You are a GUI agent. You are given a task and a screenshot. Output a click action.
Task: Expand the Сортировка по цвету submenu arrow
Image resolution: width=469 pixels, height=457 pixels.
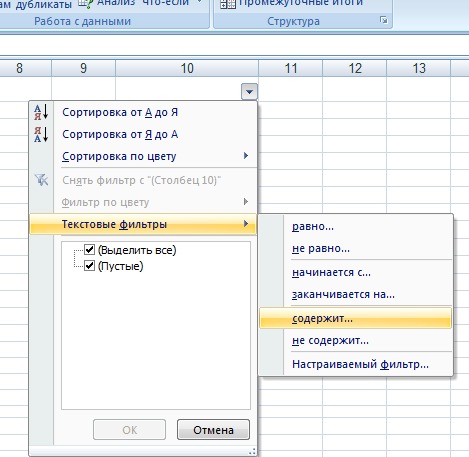coord(246,156)
